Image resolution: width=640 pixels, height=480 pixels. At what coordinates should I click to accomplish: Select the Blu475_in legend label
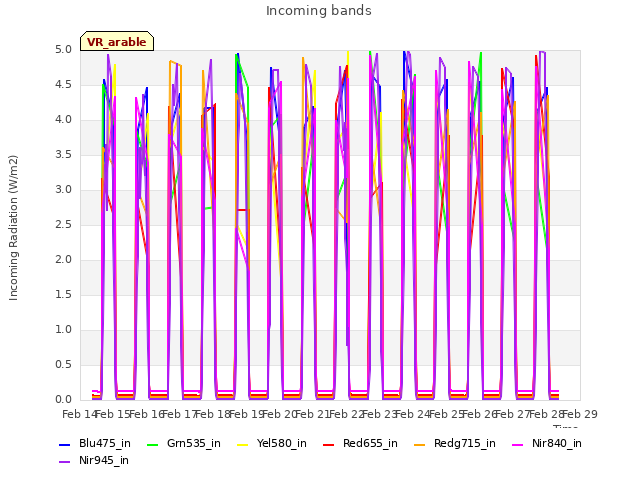(105, 444)
